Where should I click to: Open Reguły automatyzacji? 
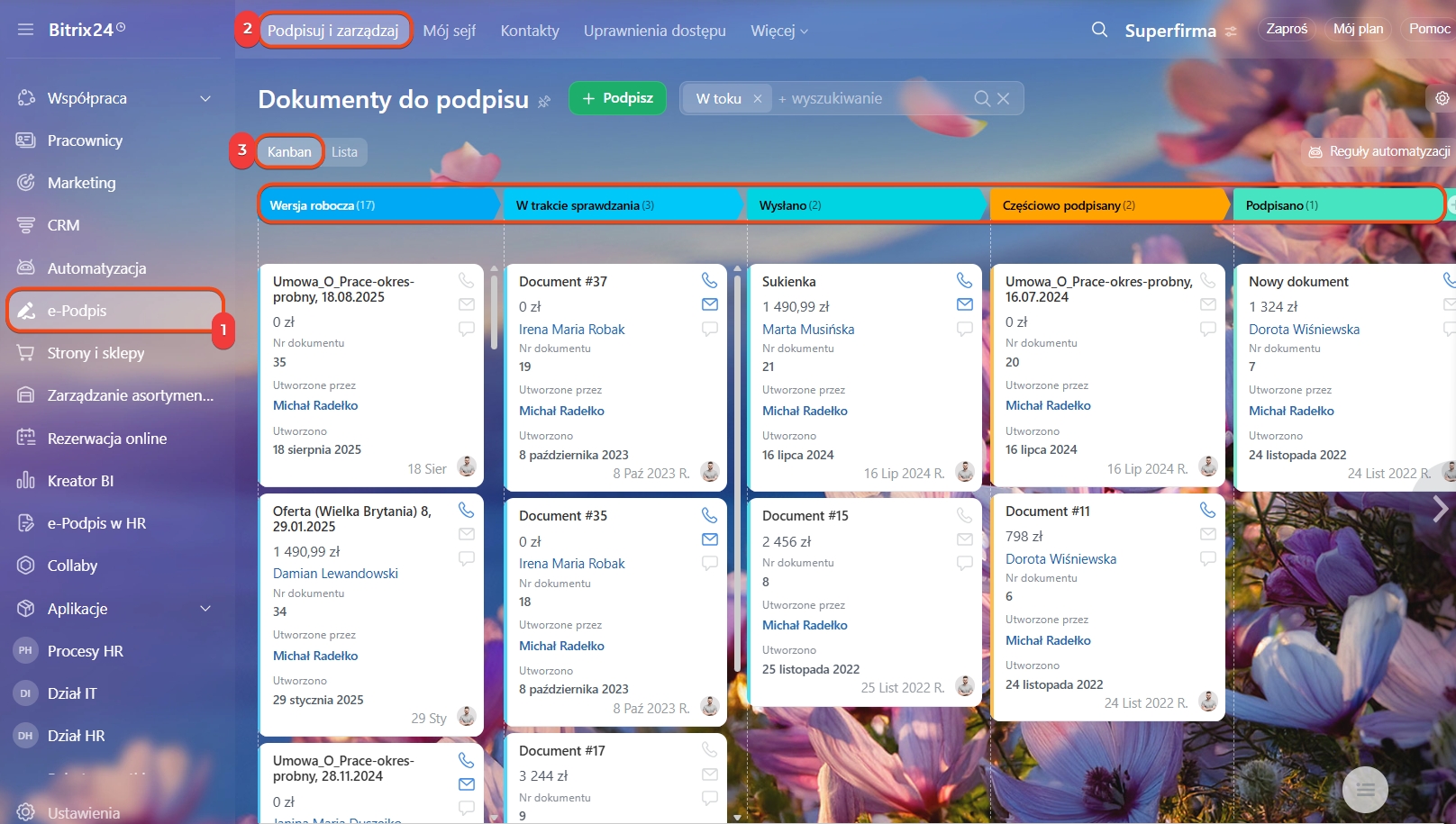[x=1379, y=151]
